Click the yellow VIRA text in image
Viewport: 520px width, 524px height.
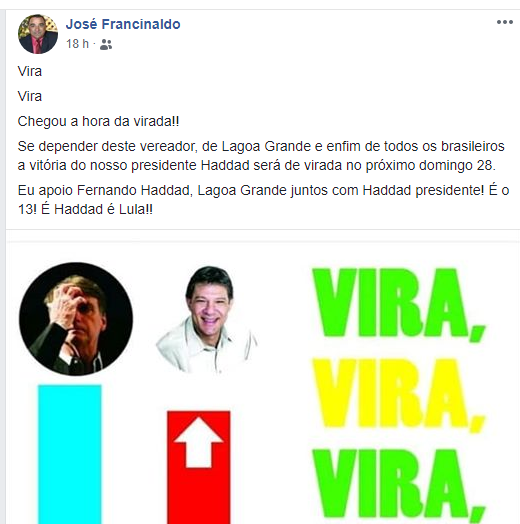click(x=399, y=395)
